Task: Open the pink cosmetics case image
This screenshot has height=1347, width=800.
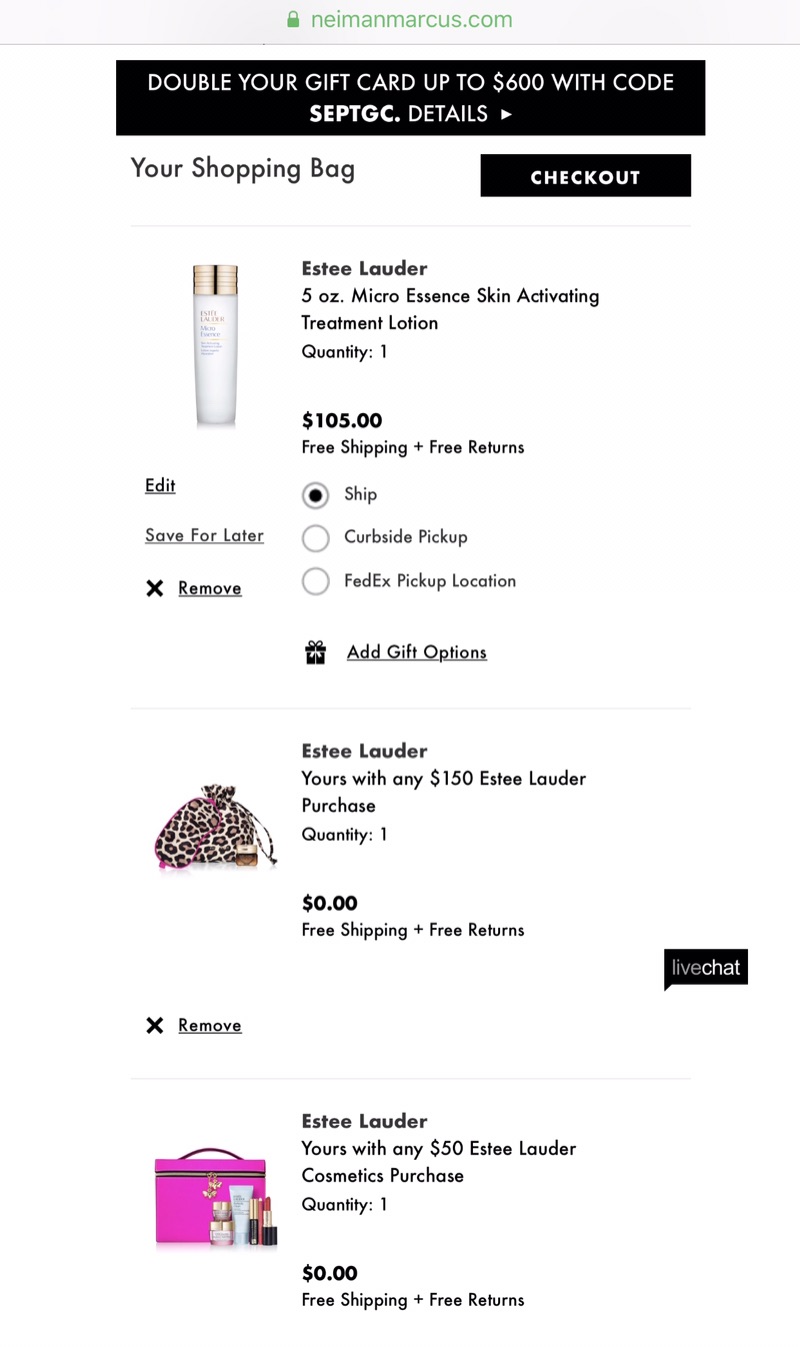Action: [215, 1197]
